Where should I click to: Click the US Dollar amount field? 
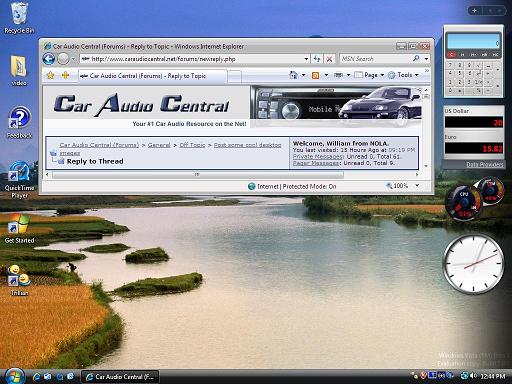tap(474, 122)
